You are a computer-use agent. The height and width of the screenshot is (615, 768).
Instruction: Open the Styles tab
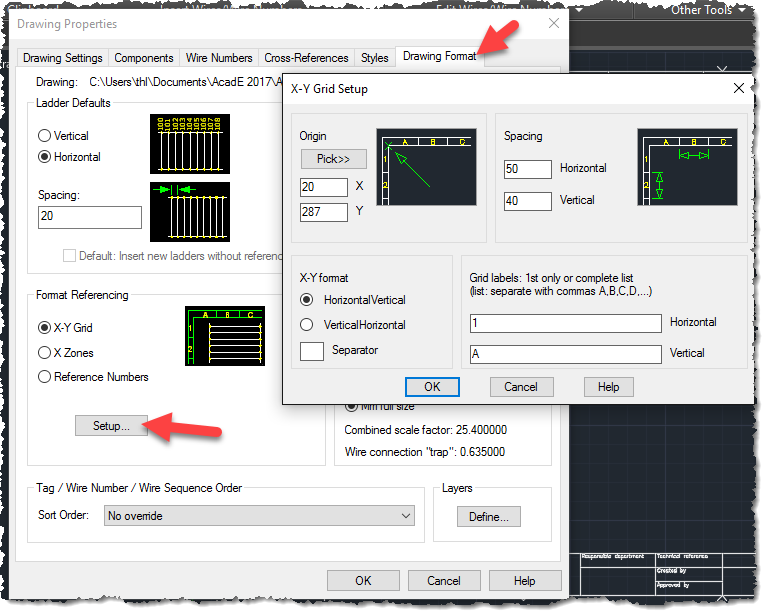click(x=375, y=58)
